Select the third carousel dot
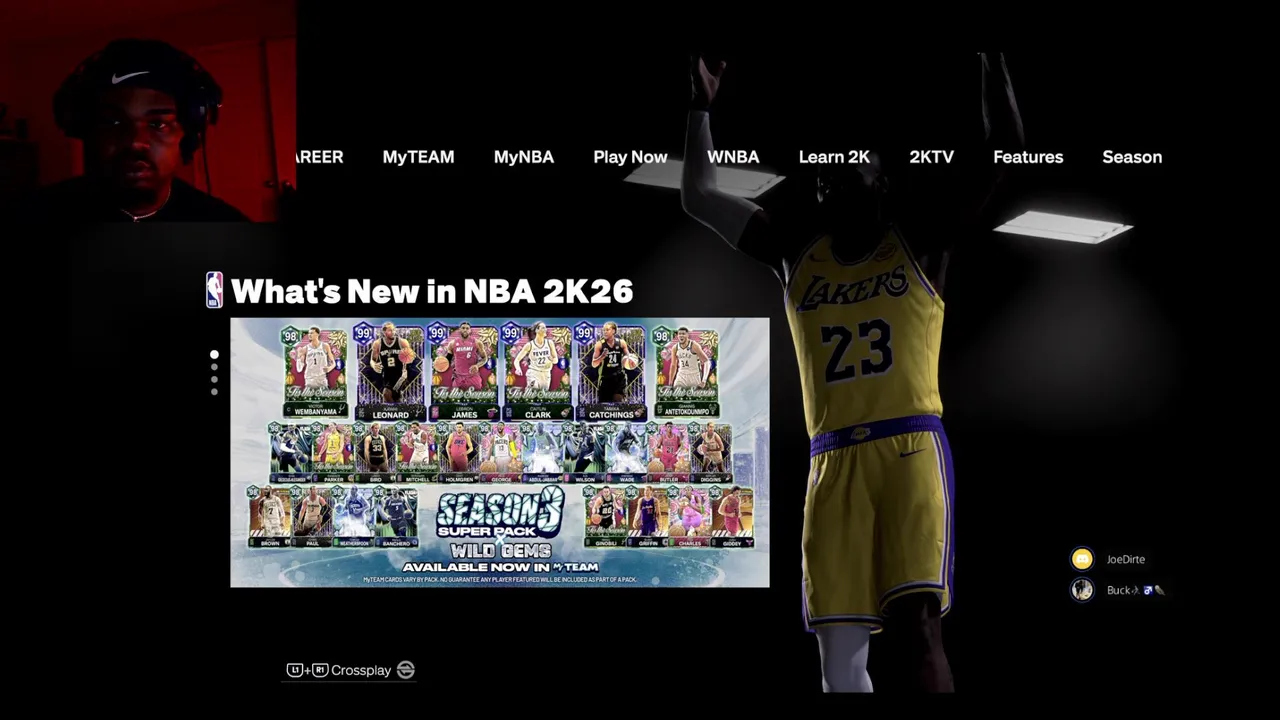 coord(214,379)
